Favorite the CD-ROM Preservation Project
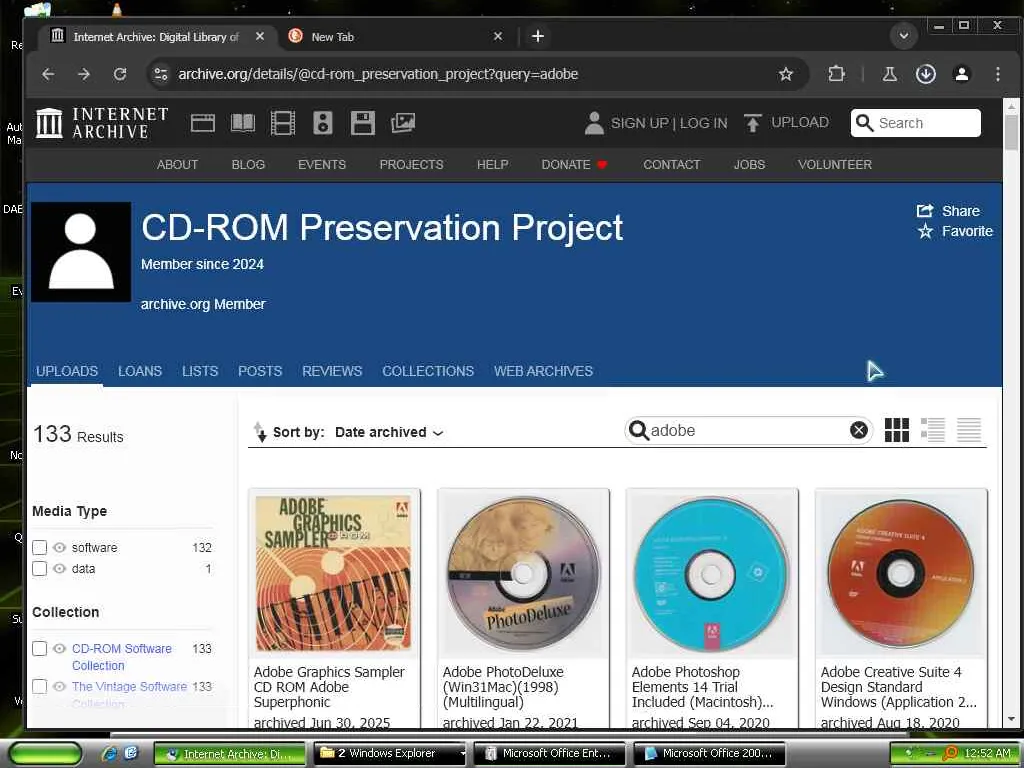 pyautogui.click(x=955, y=231)
